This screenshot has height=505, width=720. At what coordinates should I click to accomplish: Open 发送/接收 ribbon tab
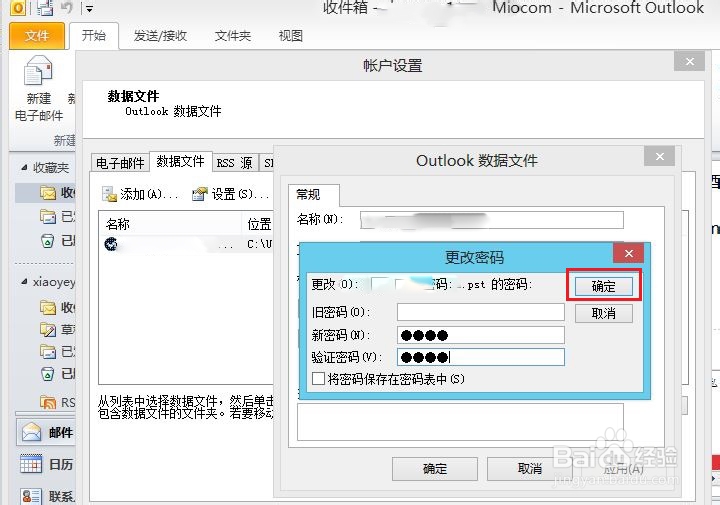160,36
